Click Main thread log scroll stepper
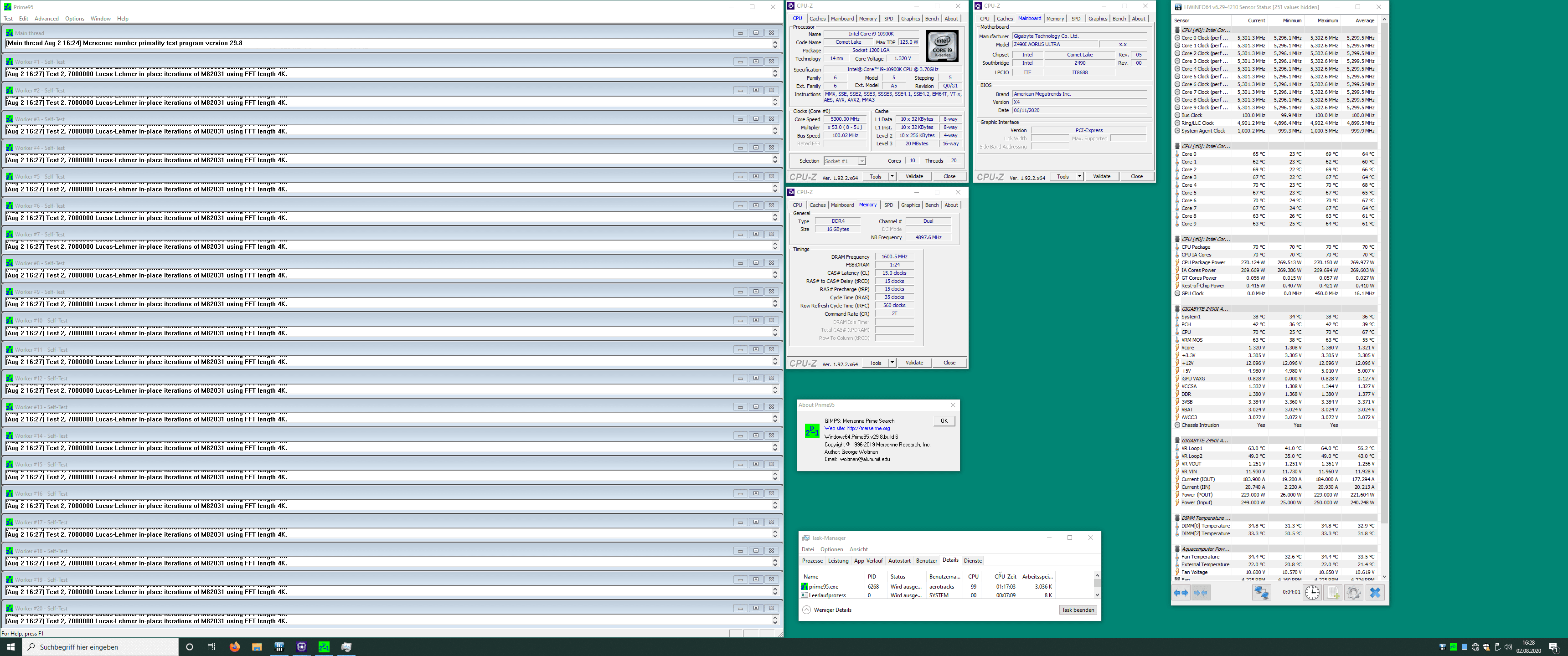The width and height of the screenshot is (1568, 656). [x=775, y=45]
